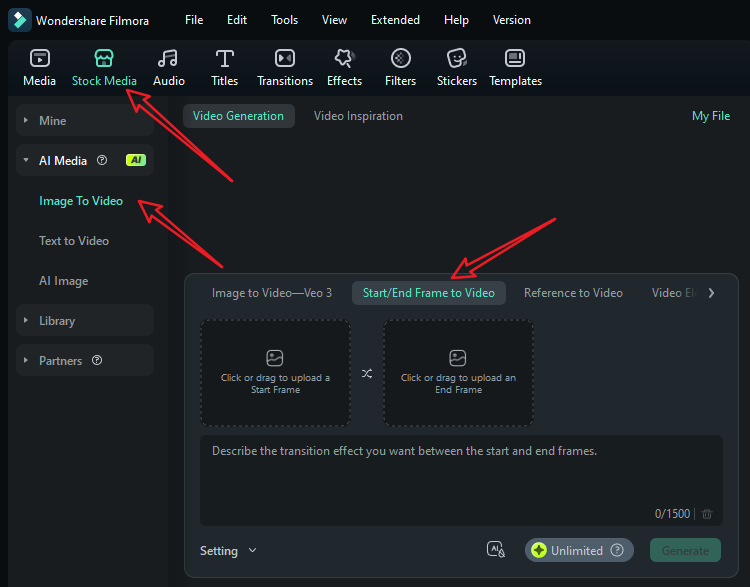Click the Partners help question icon
This screenshot has width=750, height=587.
pyautogui.click(x=97, y=360)
